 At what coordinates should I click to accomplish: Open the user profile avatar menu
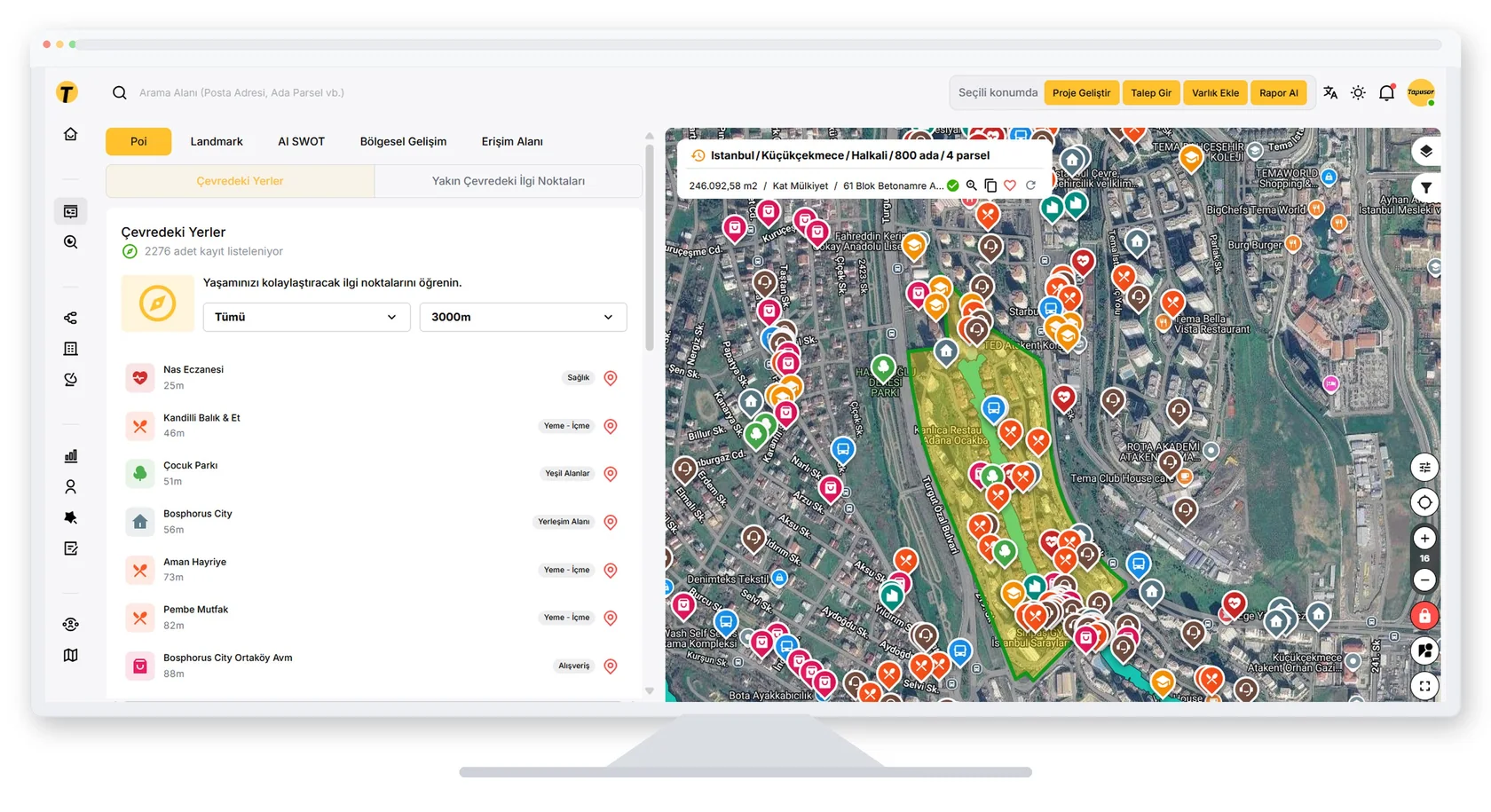tap(1421, 92)
